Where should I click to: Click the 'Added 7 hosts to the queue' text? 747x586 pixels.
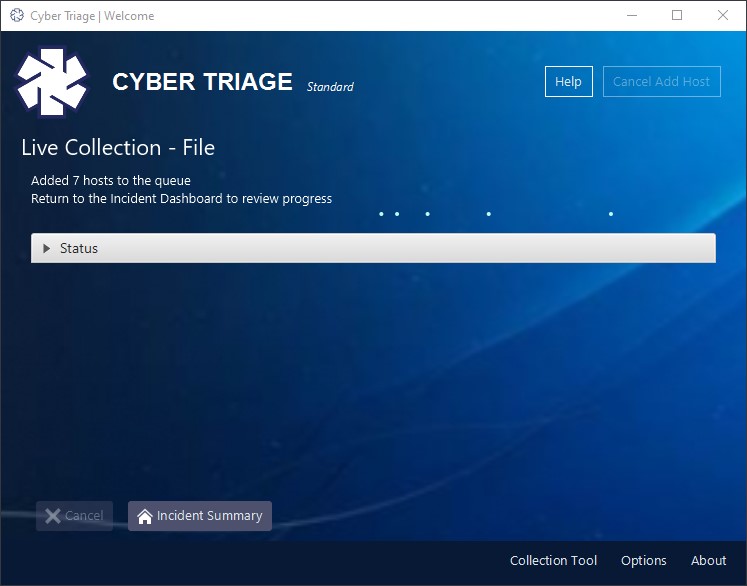pyautogui.click(x=111, y=181)
